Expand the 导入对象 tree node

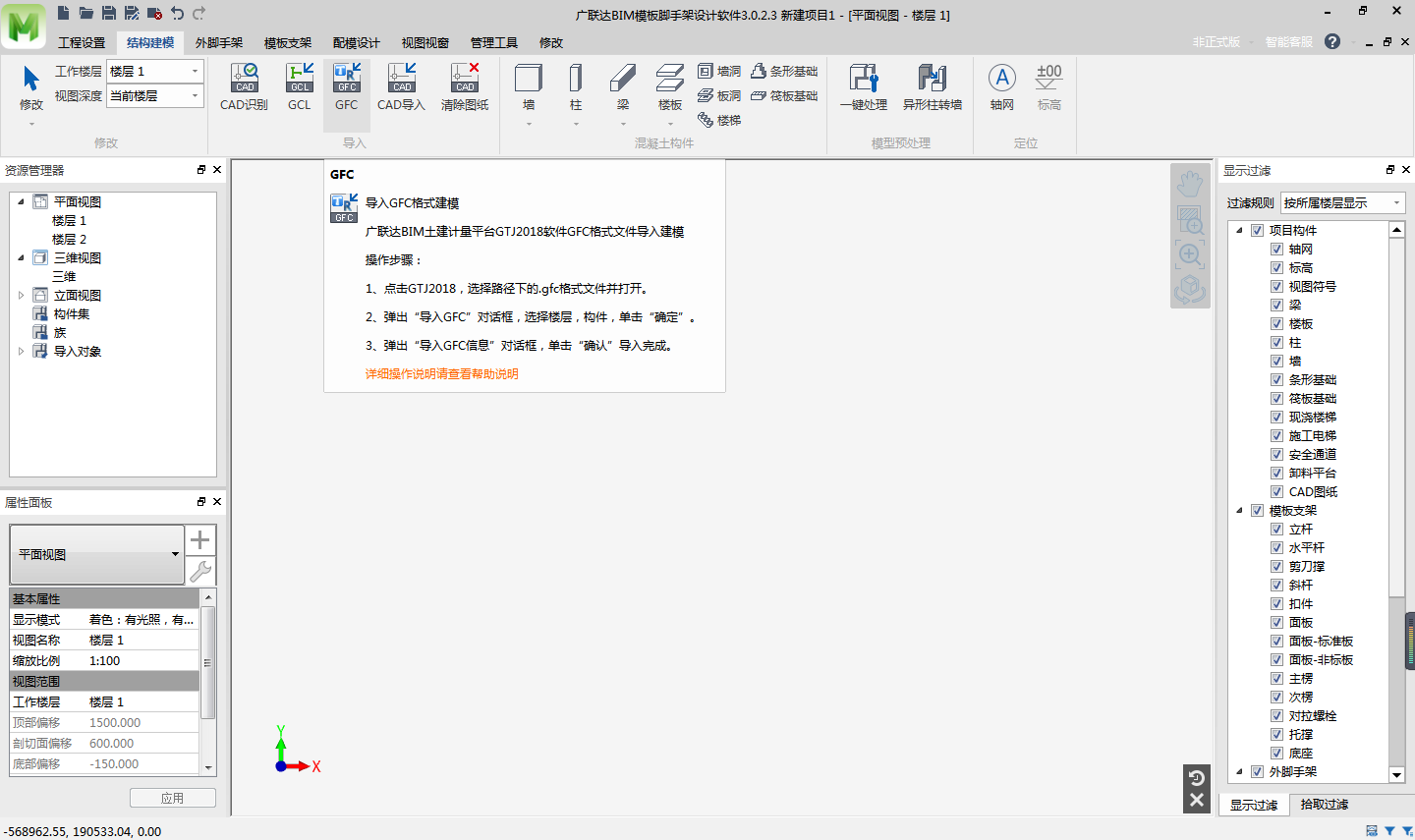tap(21, 351)
